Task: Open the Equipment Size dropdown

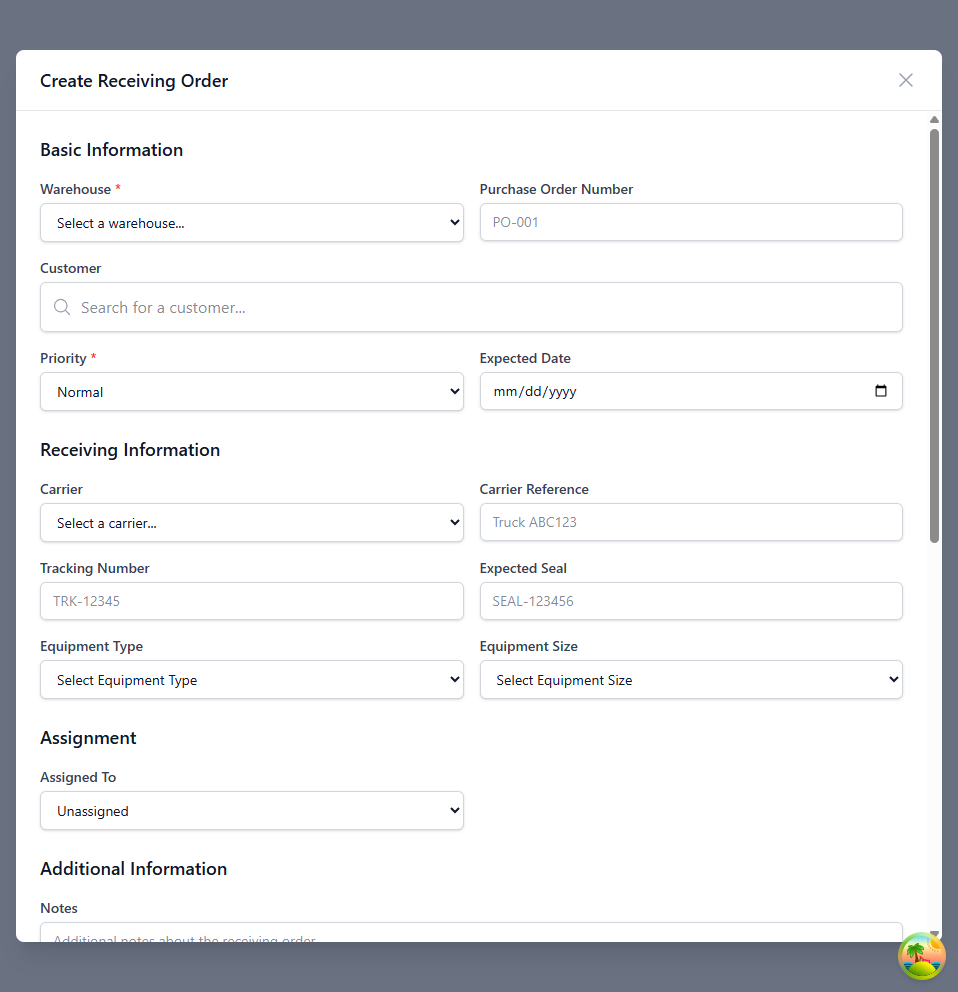Action: pyautogui.click(x=690, y=679)
